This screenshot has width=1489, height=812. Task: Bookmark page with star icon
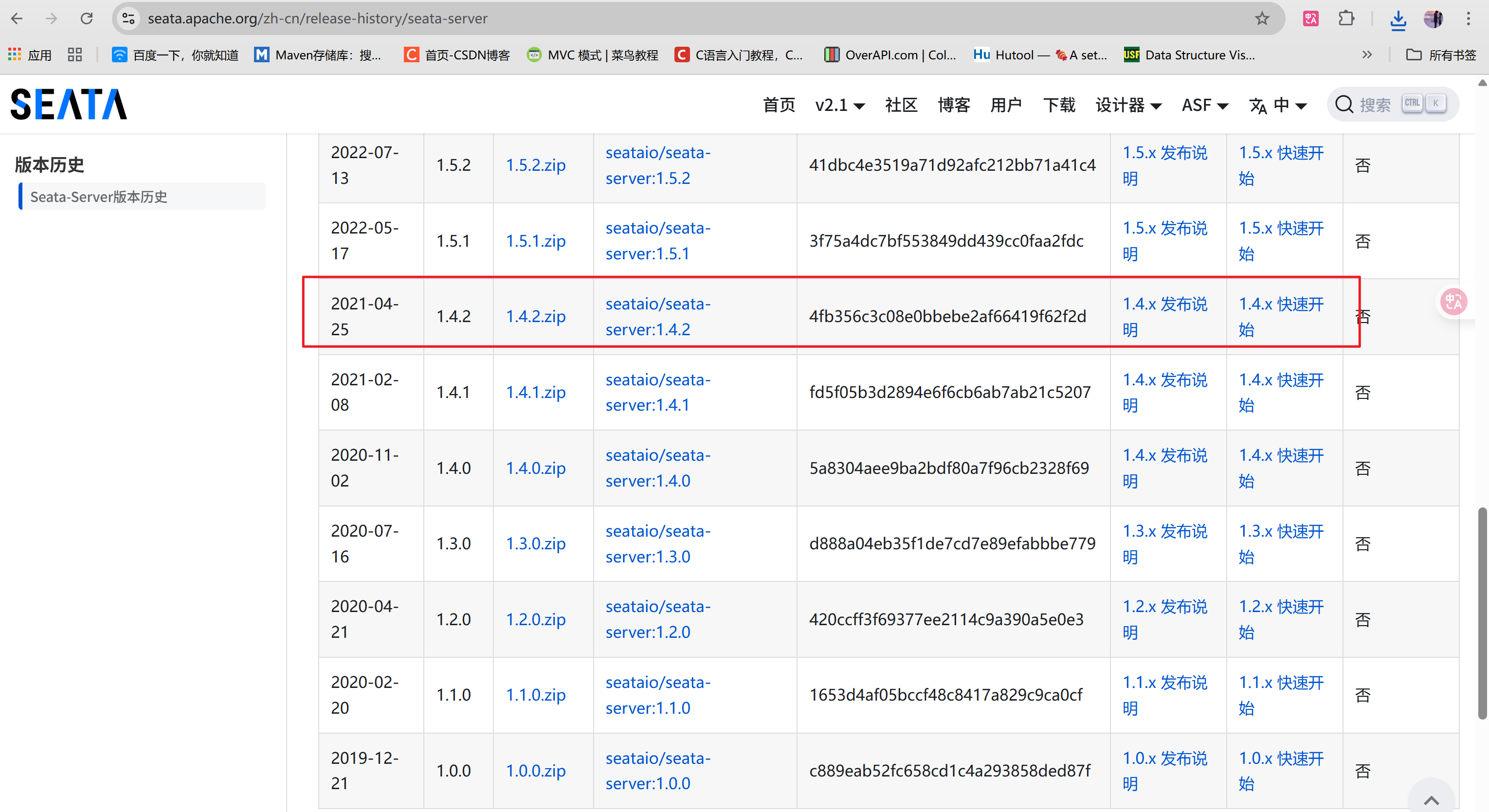point(1262,18)
